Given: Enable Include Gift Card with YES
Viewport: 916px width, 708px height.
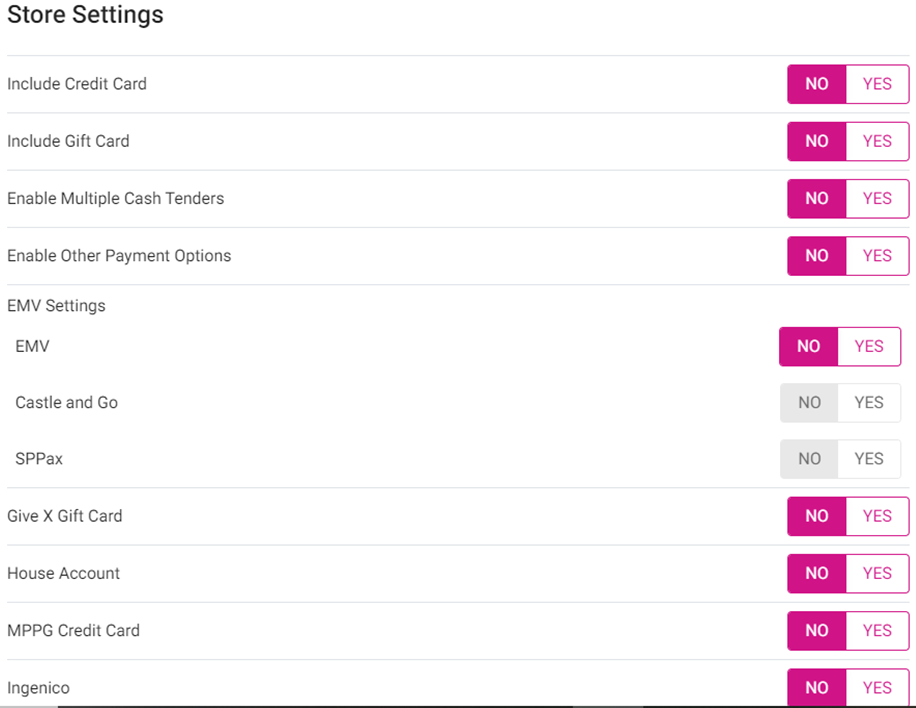Looking at the screenshot, I should click(x=877, y=141).
